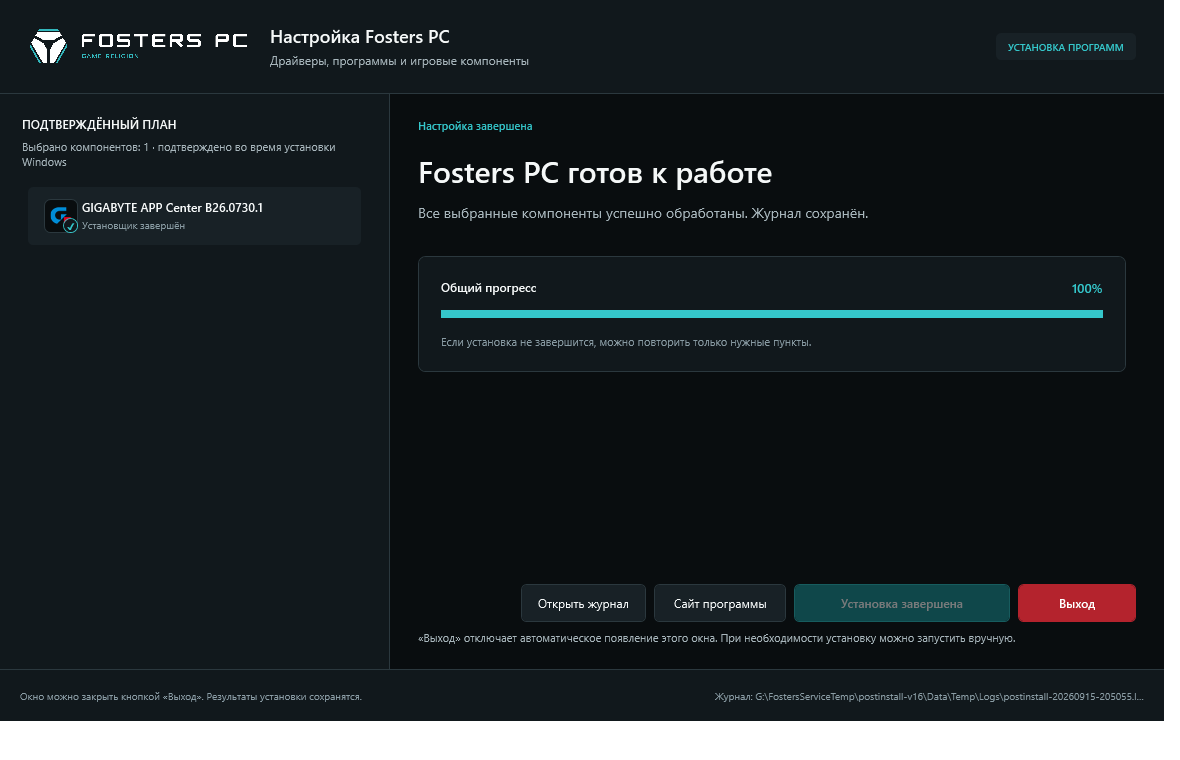Screen dimensions: 1180x760
Task: Click the Fosters PC готов к работе heading
Action: coord(595,173)
